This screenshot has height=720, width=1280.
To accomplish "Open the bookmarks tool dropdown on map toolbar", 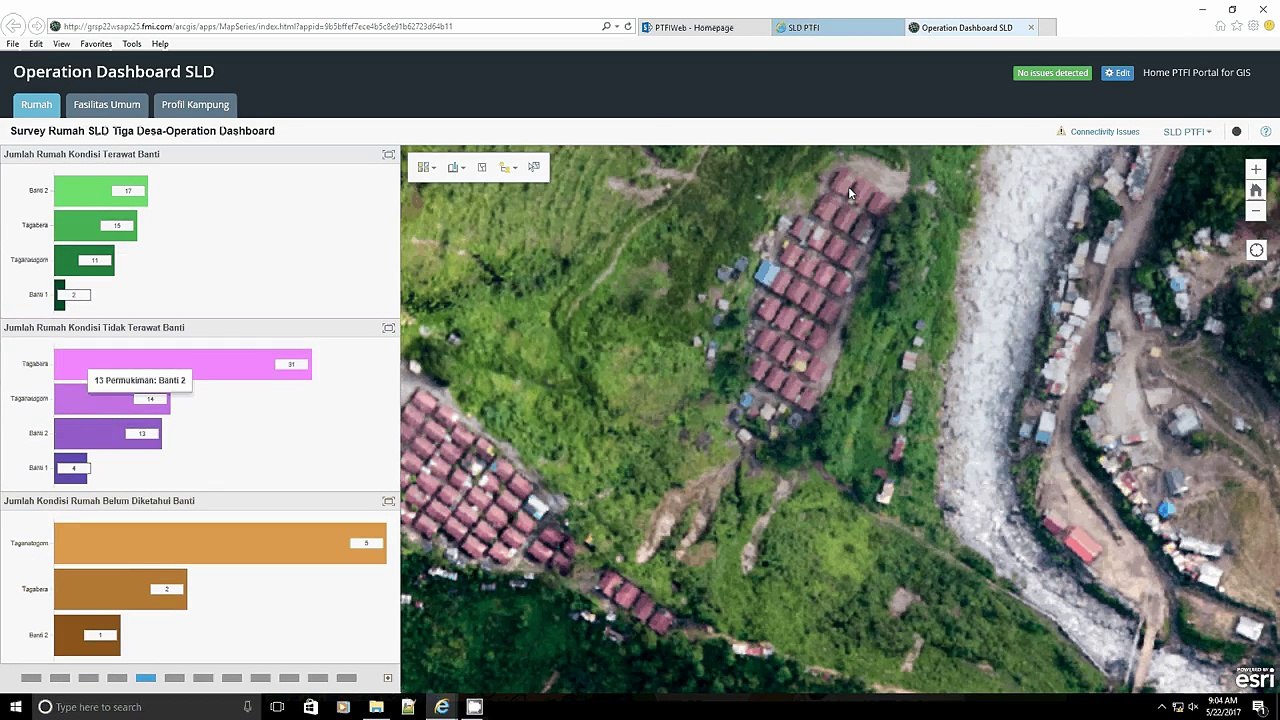I will [x=455, y=167].
